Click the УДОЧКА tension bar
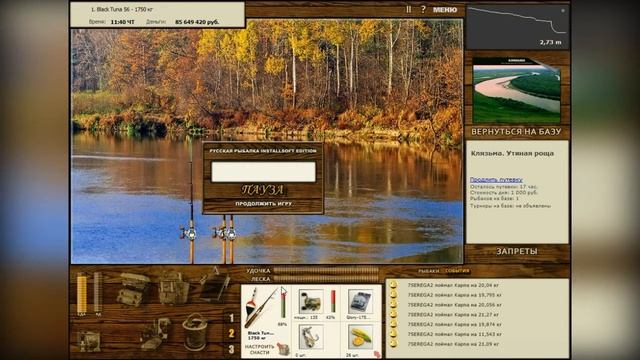The image size is (640, 360). [326, 270]
